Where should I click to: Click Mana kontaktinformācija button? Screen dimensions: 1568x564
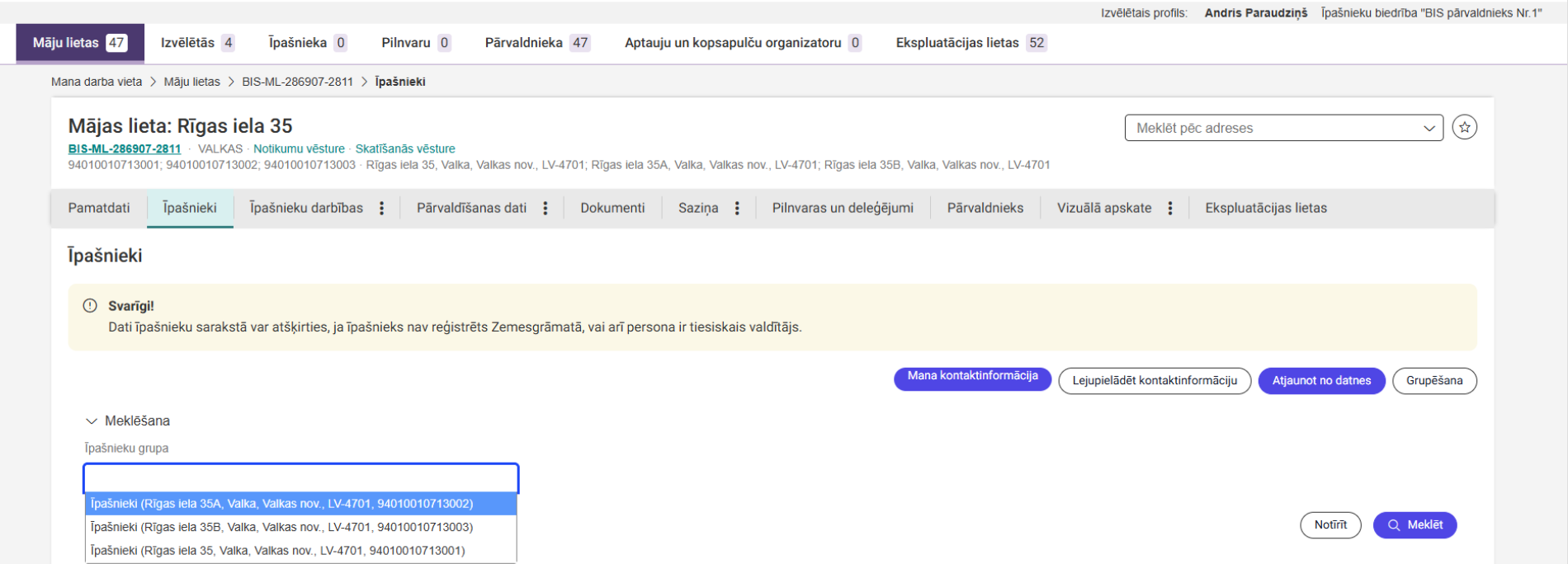coord(973,378)
